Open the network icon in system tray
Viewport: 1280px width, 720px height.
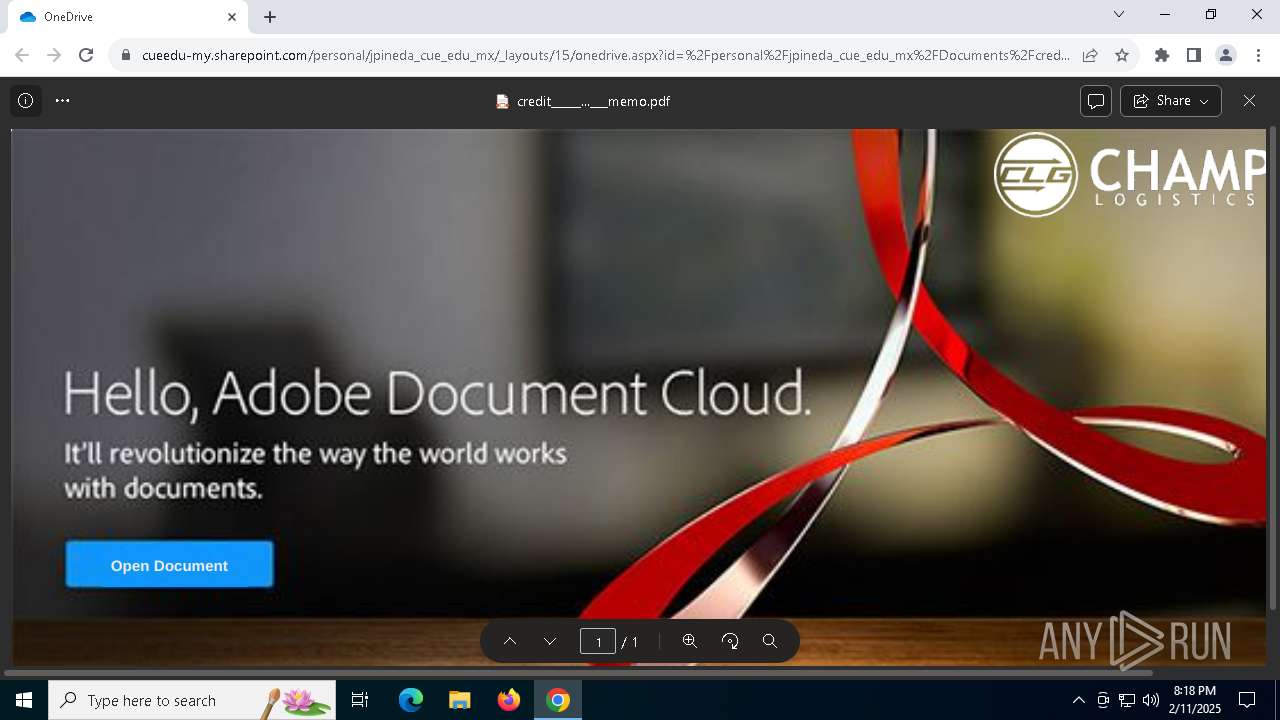pyautogui.click(x=1127, y=700)
